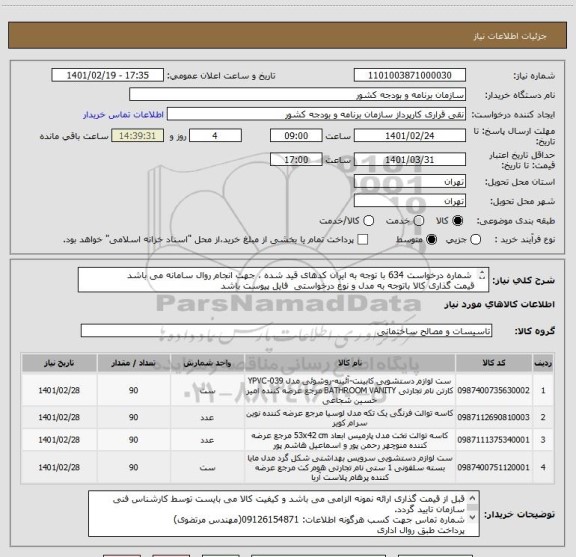
Task: Click the گروه کالا field تاسیسات و مصالح ساختمانی
Action: pyautogui.click(x=286, y=331)
